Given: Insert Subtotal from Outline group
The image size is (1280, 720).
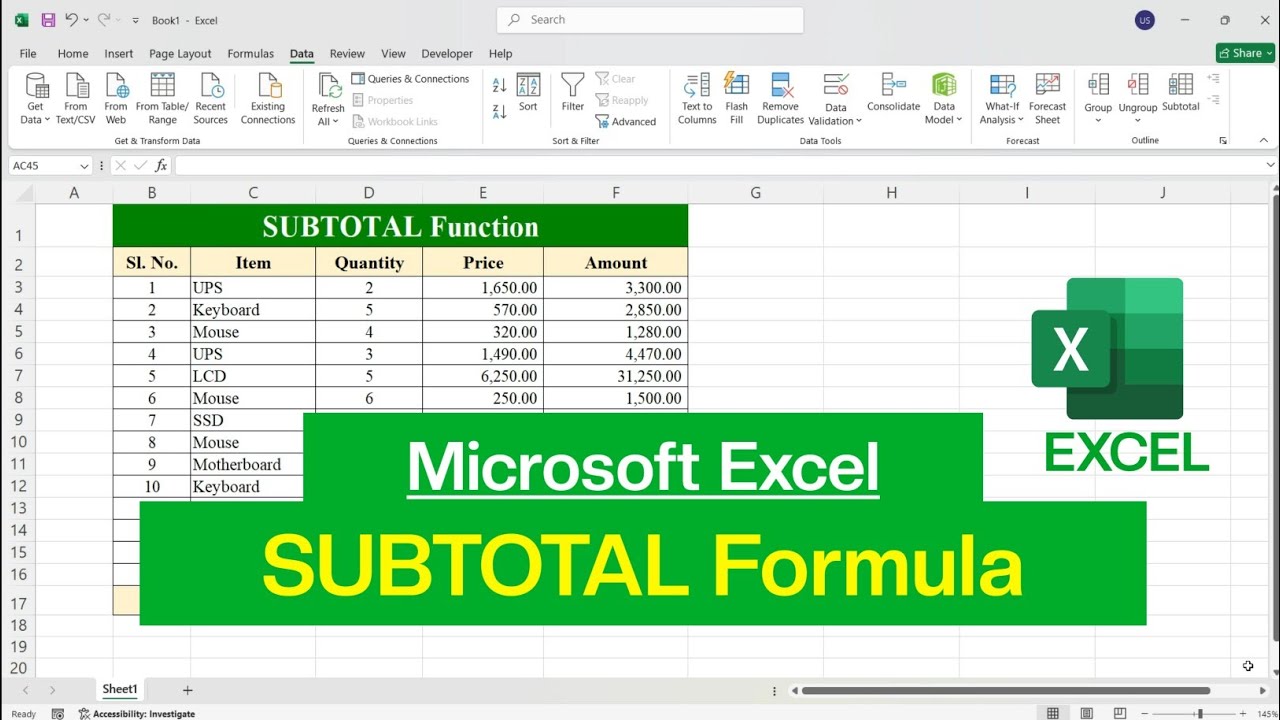Looking at the screenshot, I should tap(1181, 92).
